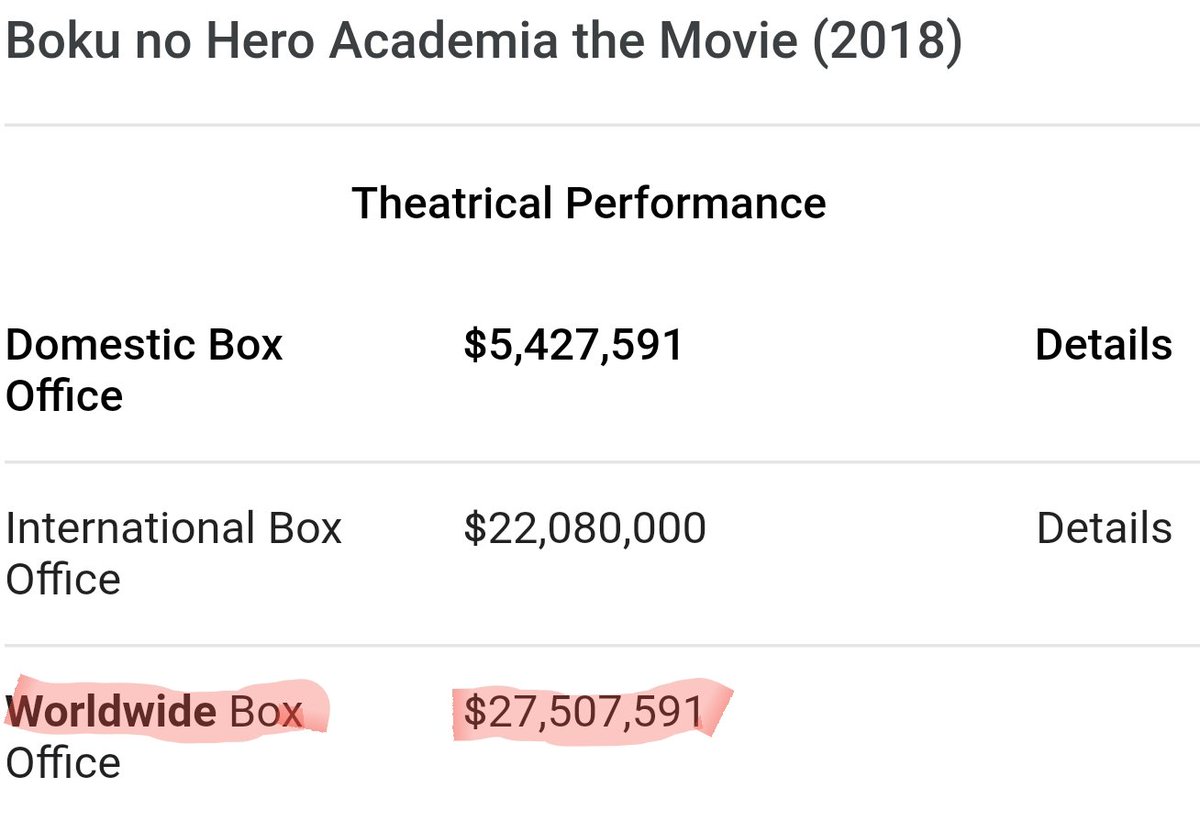Open Details link for International Box Office
This screenshot has height=821, width=1200.
tap(1103, 528)
